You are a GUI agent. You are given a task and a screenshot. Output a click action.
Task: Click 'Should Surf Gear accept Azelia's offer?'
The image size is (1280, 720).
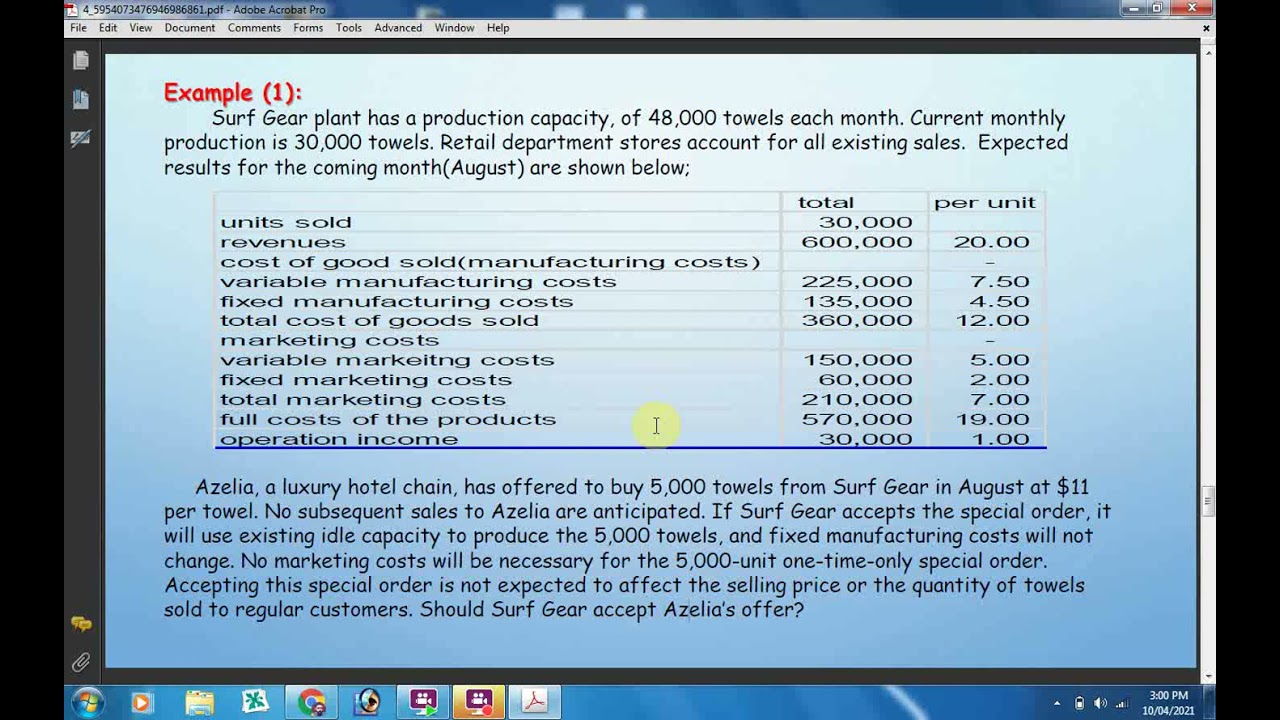point(612,609)
